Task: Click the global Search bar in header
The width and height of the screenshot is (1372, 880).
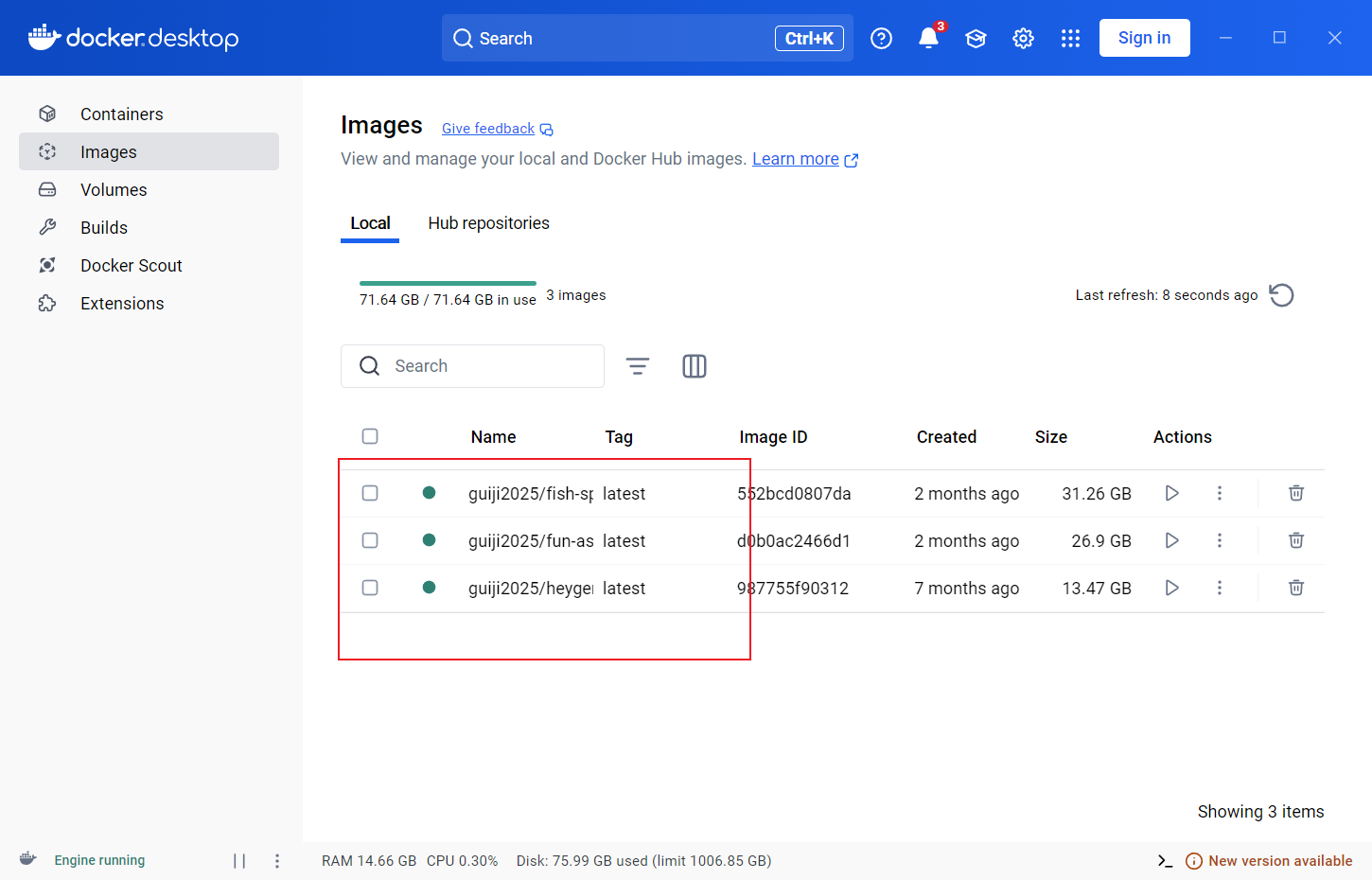Action: (647, 38)
